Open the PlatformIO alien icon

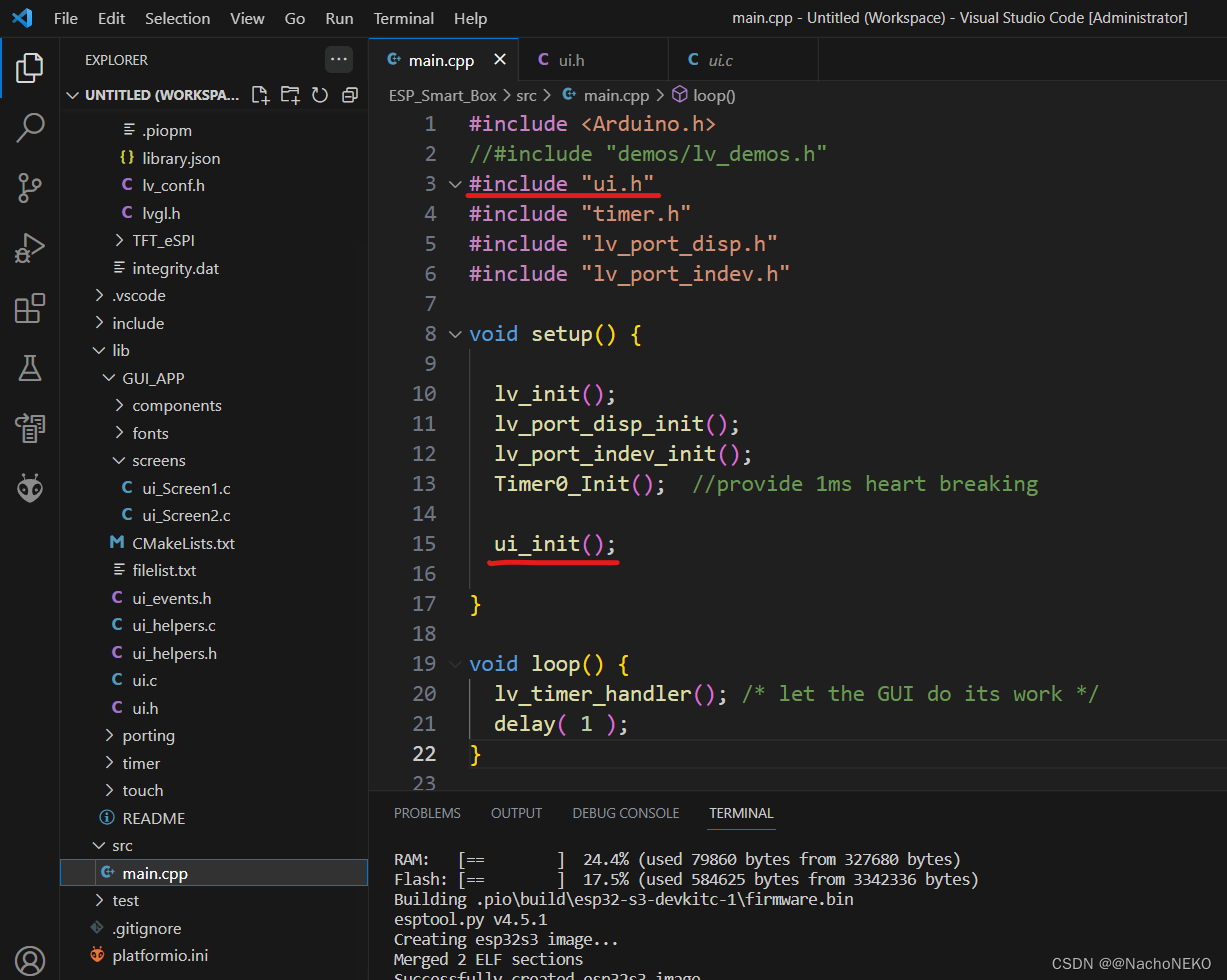click(x=30, y=488)
